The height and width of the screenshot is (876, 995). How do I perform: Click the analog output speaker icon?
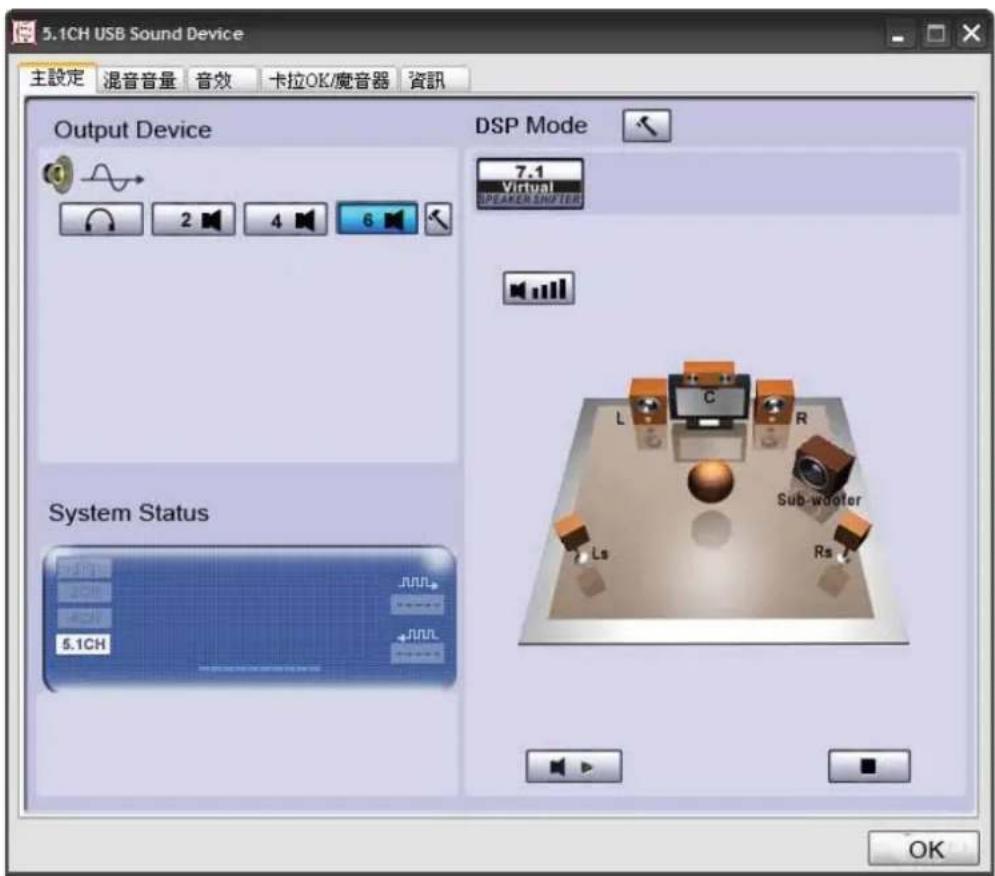[x=58, y=174]
